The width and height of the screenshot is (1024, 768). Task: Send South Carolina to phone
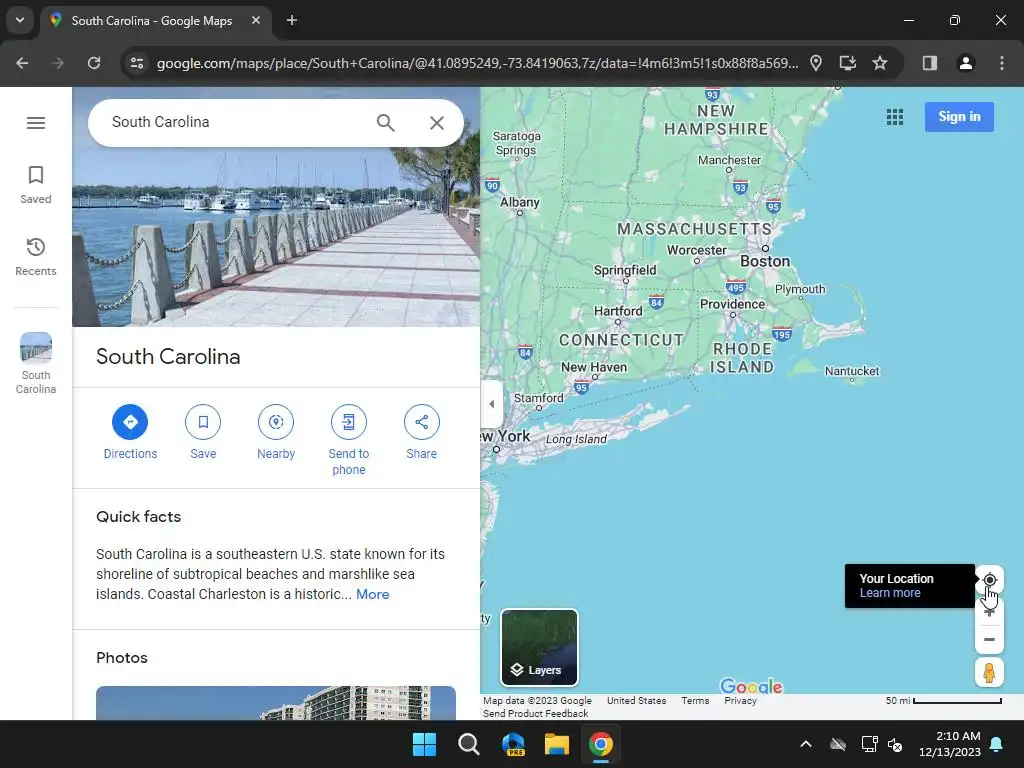pos(349,440)
